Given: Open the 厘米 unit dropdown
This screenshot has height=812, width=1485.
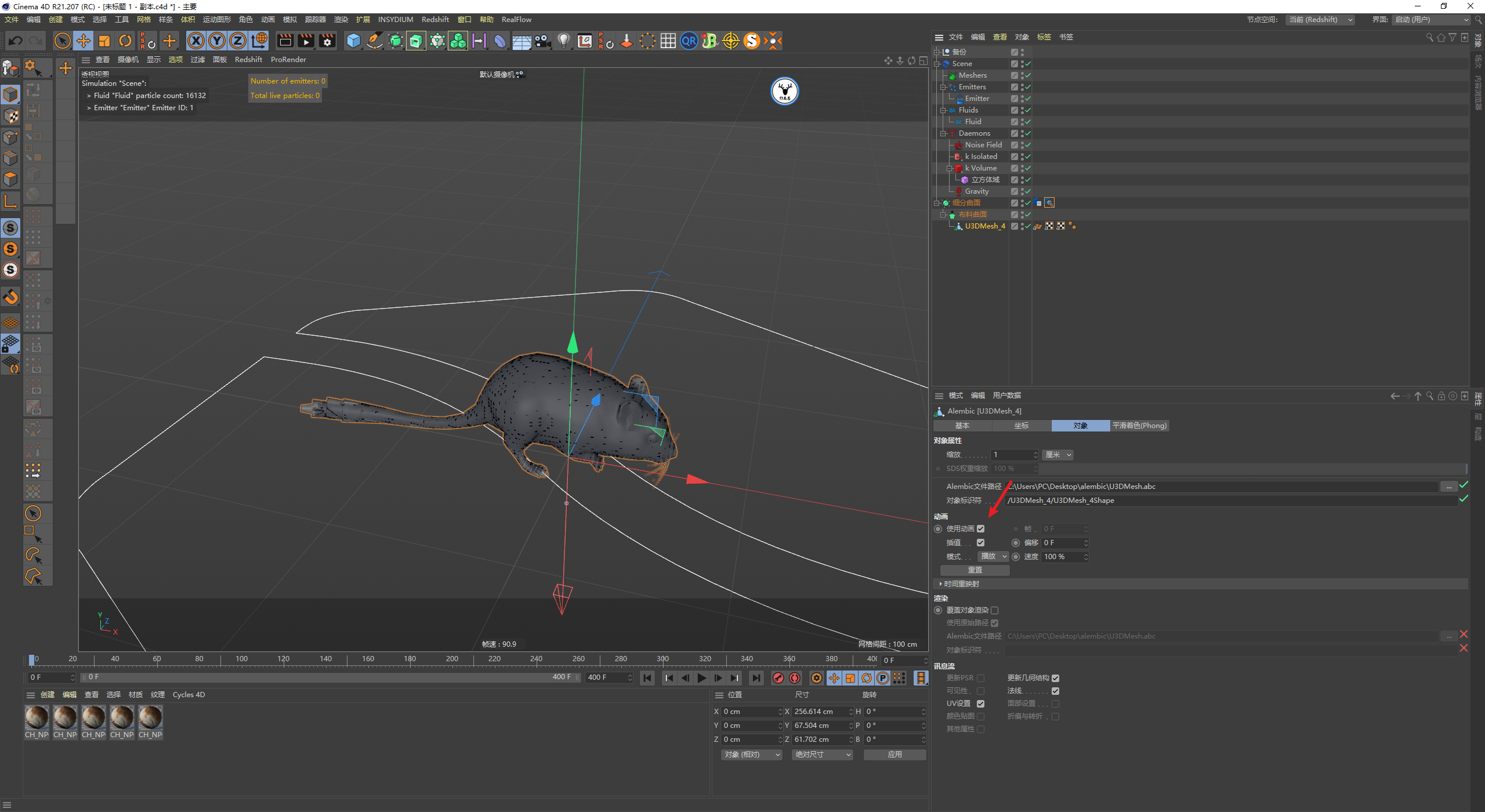Looking at the screenshot, I should (x=1057, y=455).
